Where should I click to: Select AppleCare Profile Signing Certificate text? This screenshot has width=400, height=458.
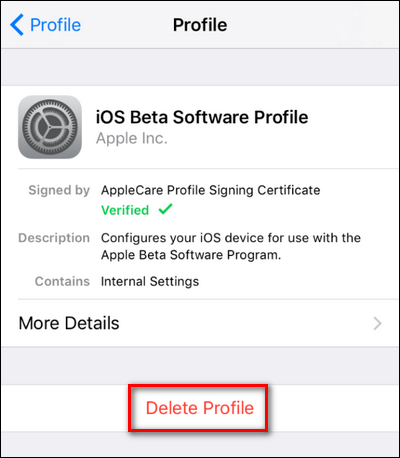pos(211,190)
